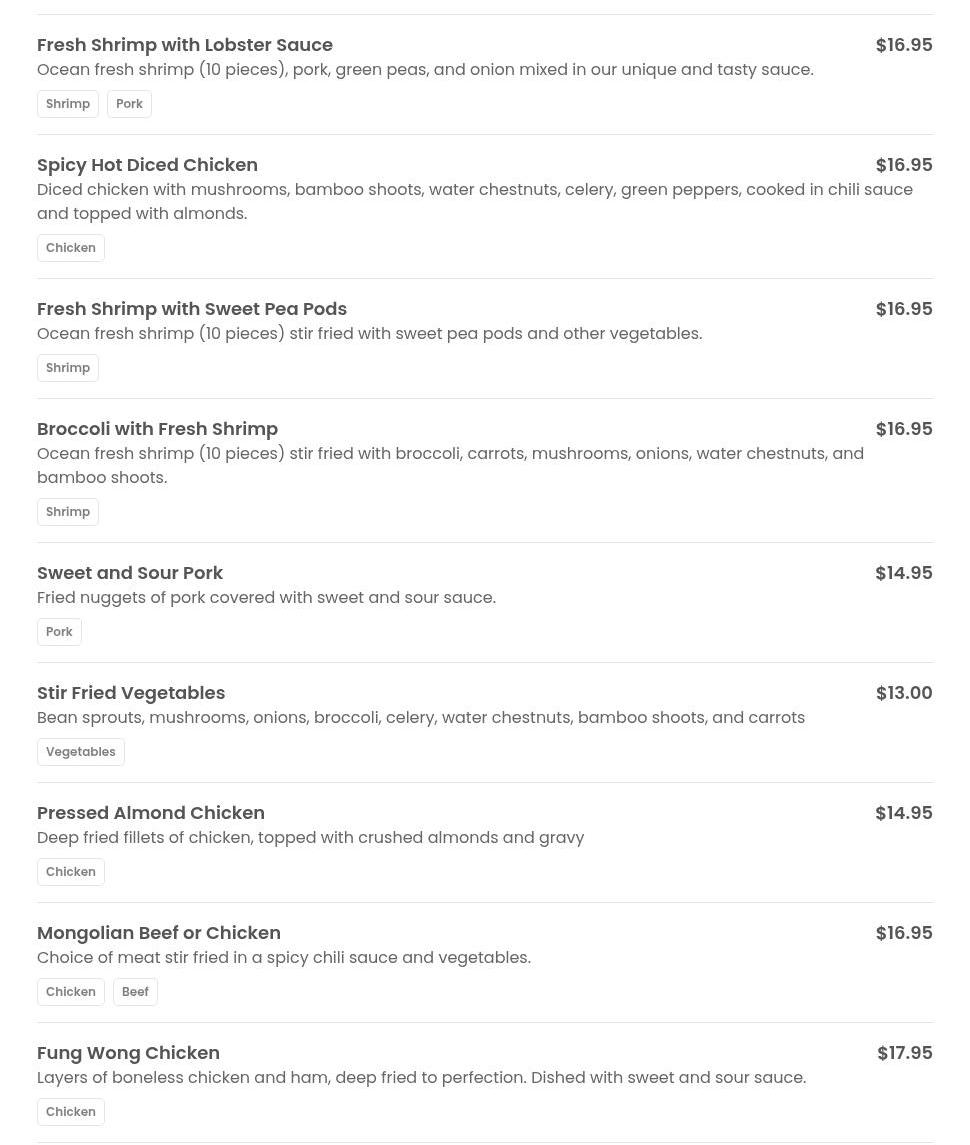Click Chicken tag under Pressed Almond Chicken
Viewport: 970px width, 1145px height.
(71, 872)
